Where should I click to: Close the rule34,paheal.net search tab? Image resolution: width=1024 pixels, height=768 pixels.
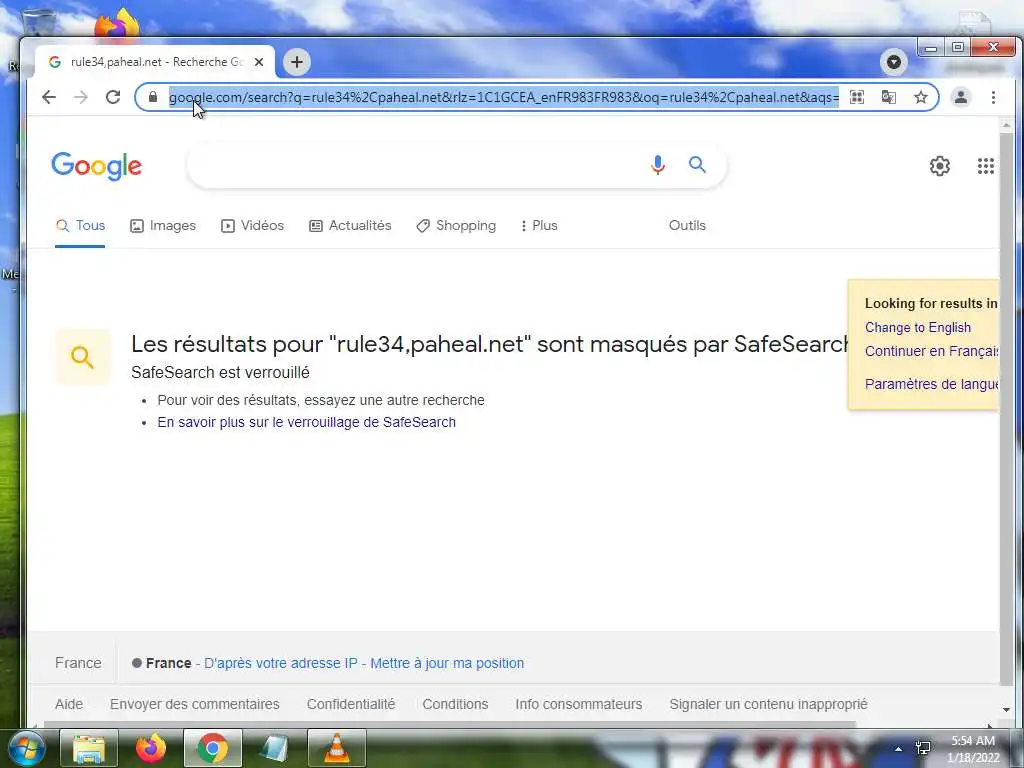[259, 62]
